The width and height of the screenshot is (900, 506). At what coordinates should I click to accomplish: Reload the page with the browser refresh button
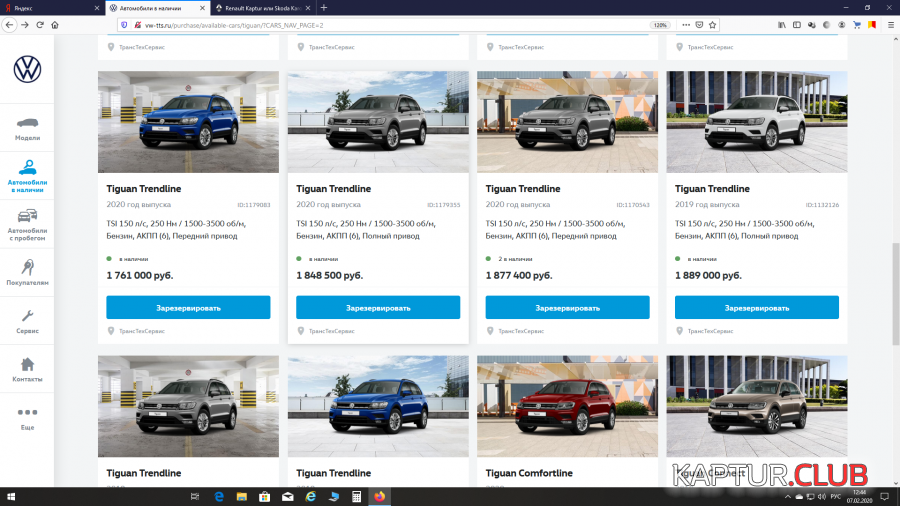point(40,24)
